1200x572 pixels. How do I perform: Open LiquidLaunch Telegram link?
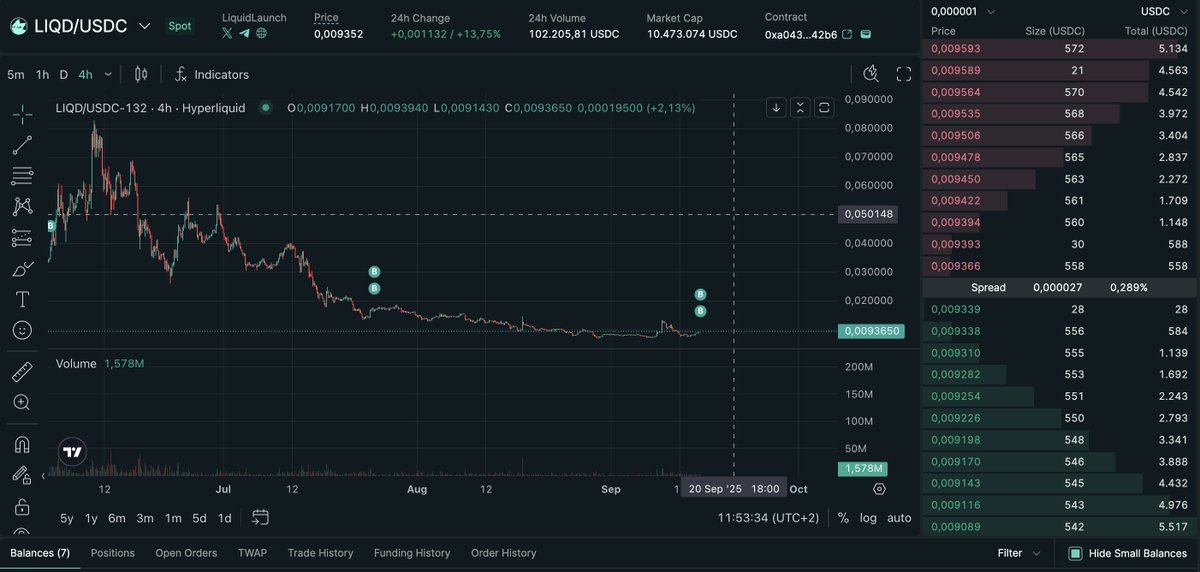pyautogui.click(x=245, y=33)
